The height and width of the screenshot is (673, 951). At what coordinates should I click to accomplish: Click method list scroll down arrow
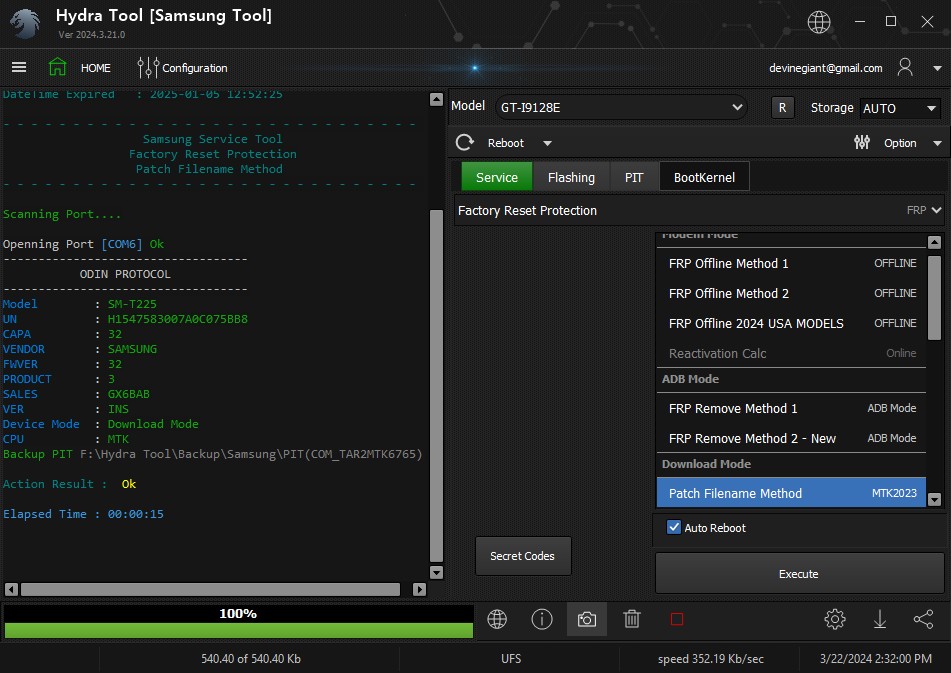935,500
